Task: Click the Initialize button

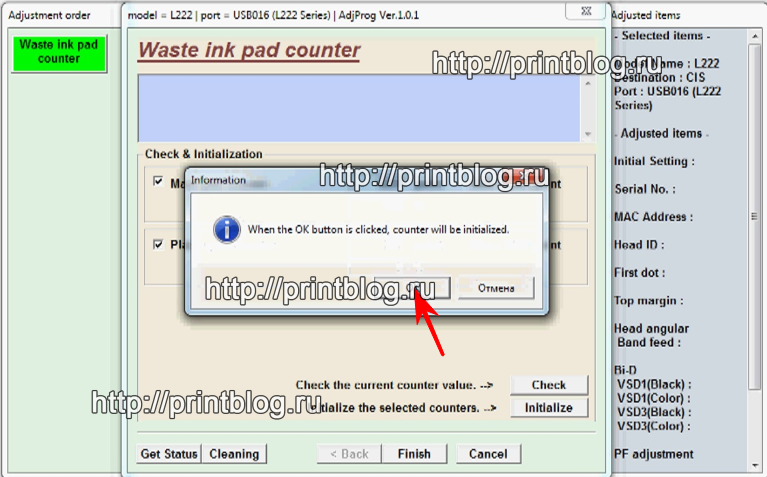Action: coord(549,408)
